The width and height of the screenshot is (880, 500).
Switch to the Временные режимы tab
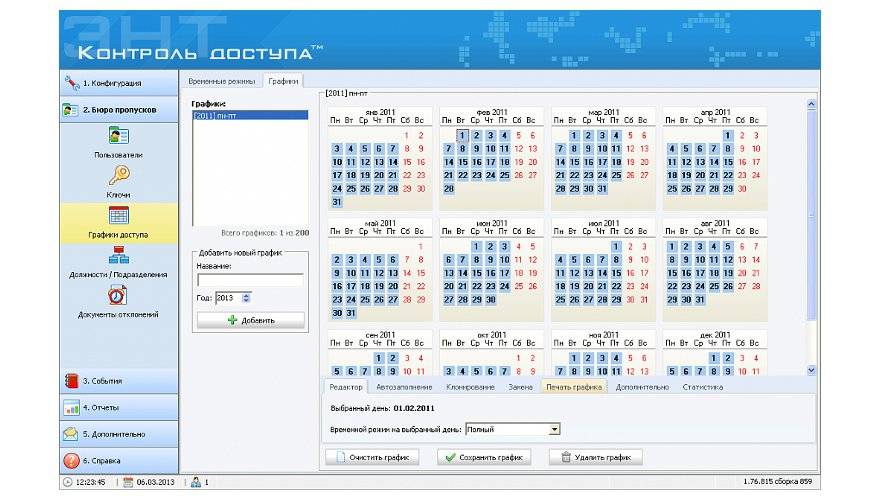pos(222,81)
